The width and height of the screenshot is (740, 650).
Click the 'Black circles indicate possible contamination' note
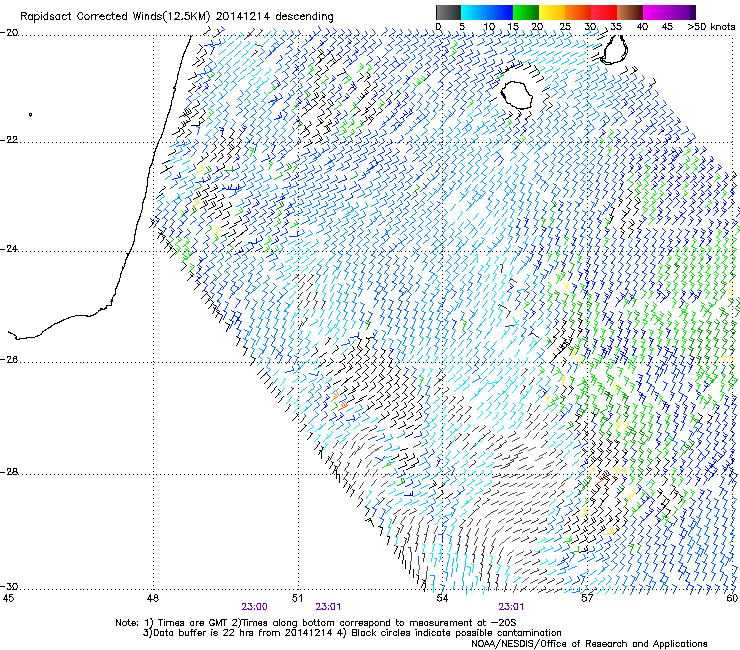(x=456, y=633)
